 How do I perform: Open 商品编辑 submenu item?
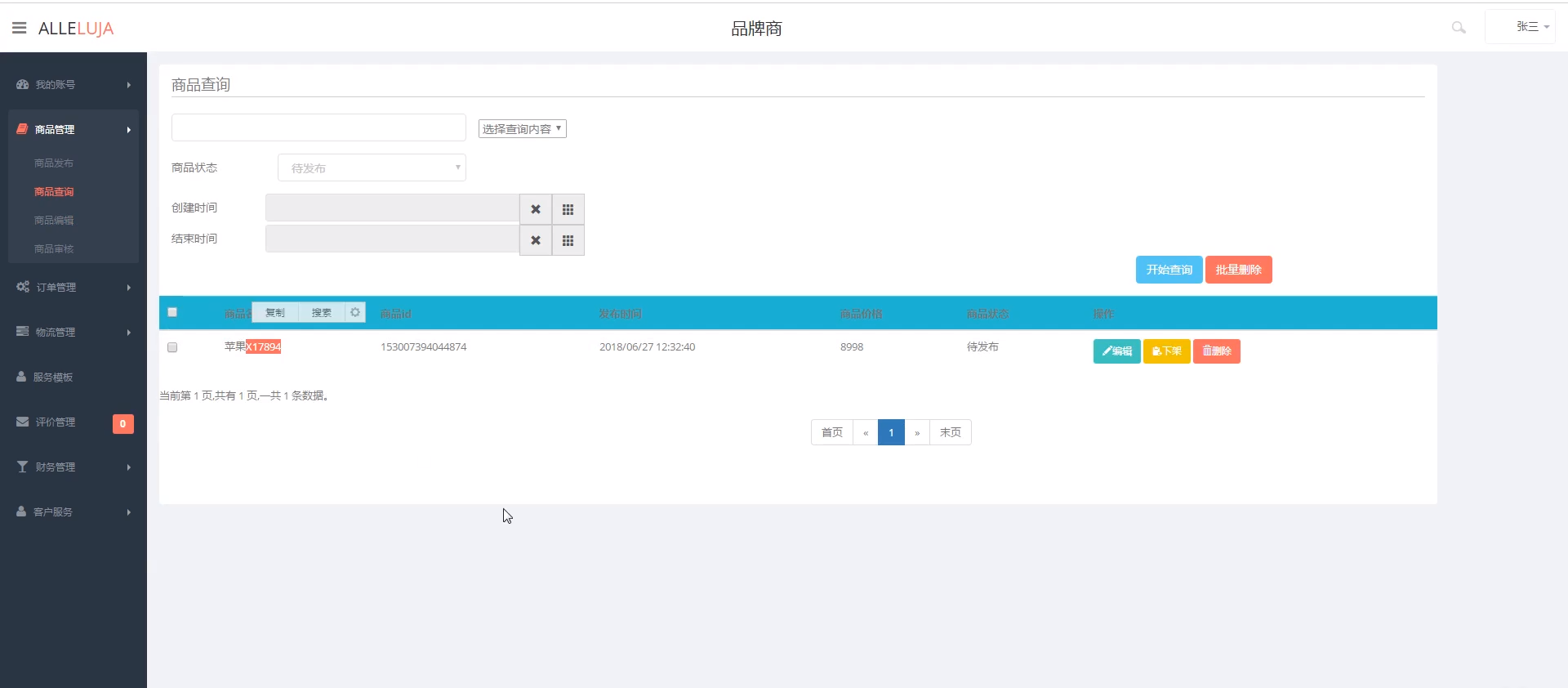(x=54, y=221)
